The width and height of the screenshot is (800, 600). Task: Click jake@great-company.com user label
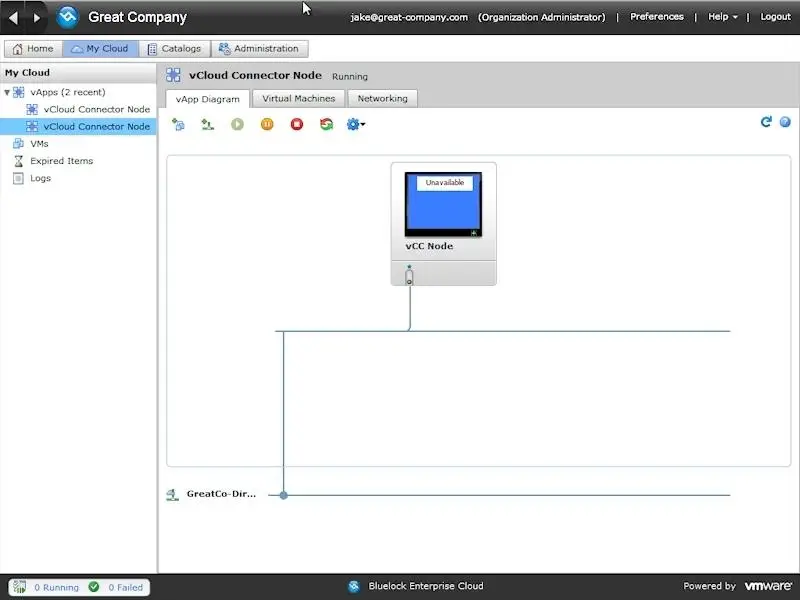(409, 17)
